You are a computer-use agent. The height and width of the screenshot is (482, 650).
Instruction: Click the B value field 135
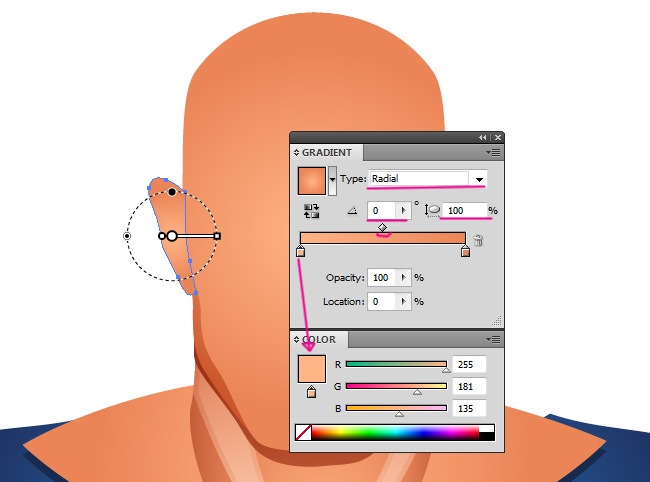pos(469,408)
